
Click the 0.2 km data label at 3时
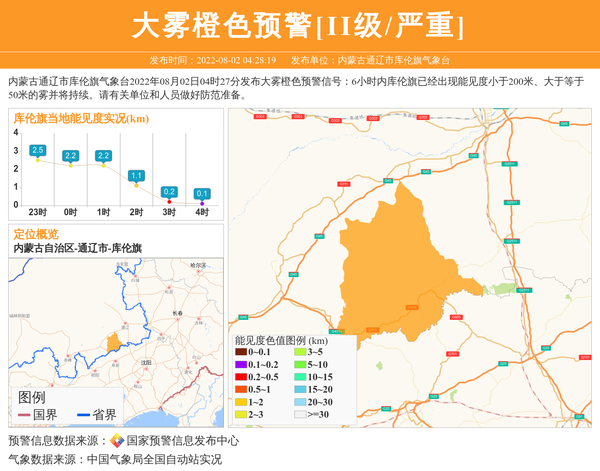(x=169, y=191)
